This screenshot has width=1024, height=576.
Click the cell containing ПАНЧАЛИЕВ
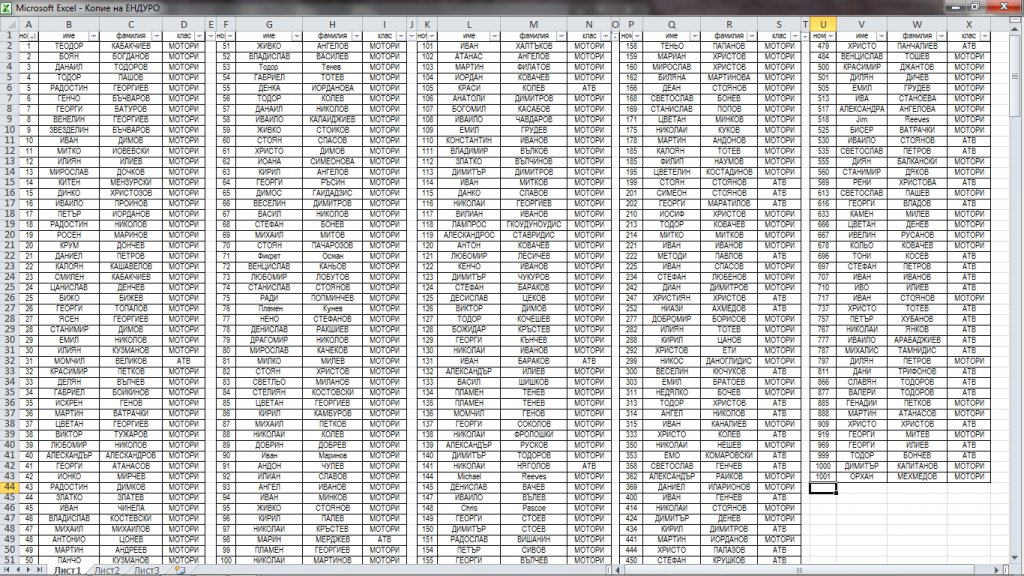click(917, 46)
